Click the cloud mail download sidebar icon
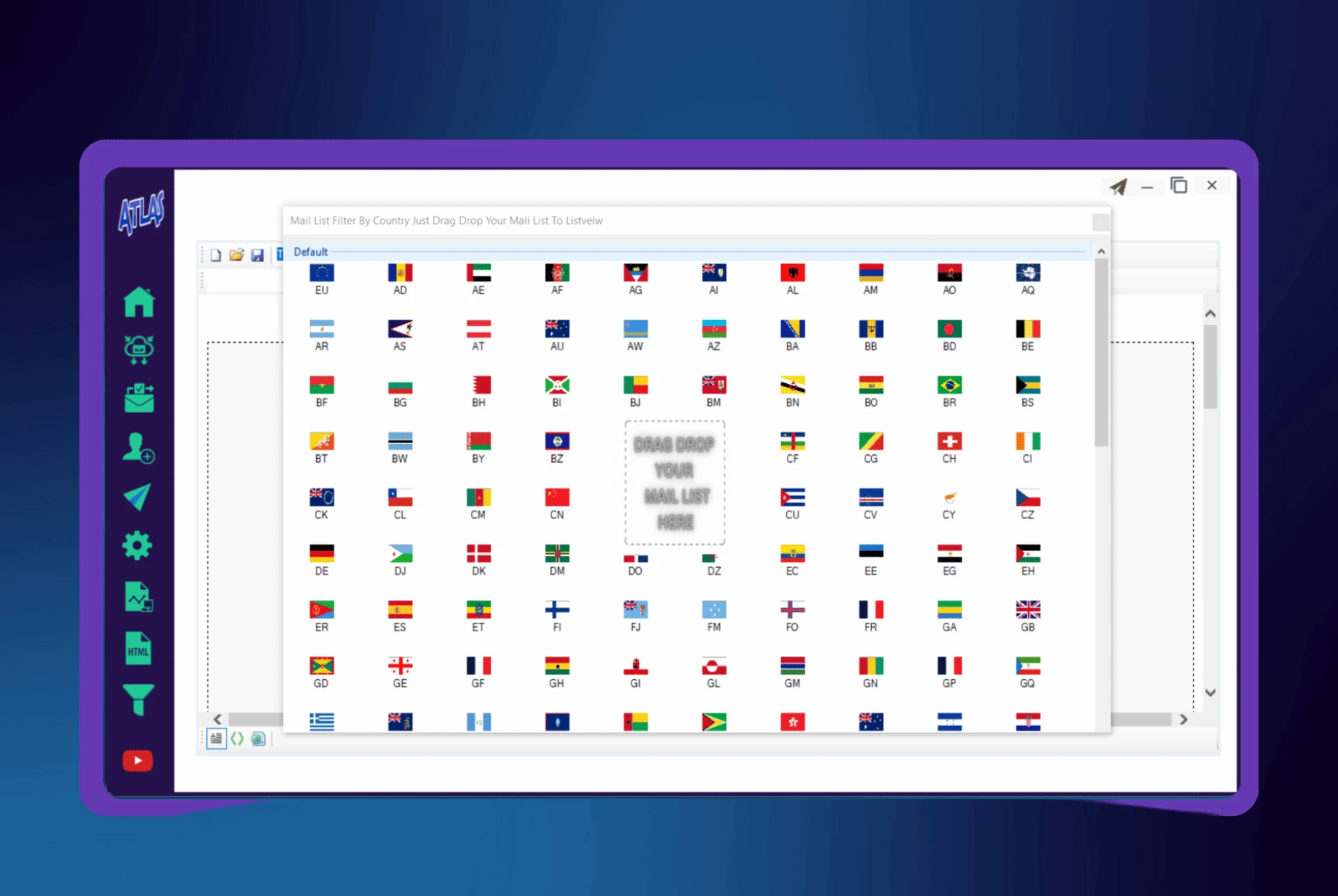This screenshot has width=1338, height=896. [x=139, y=349]
